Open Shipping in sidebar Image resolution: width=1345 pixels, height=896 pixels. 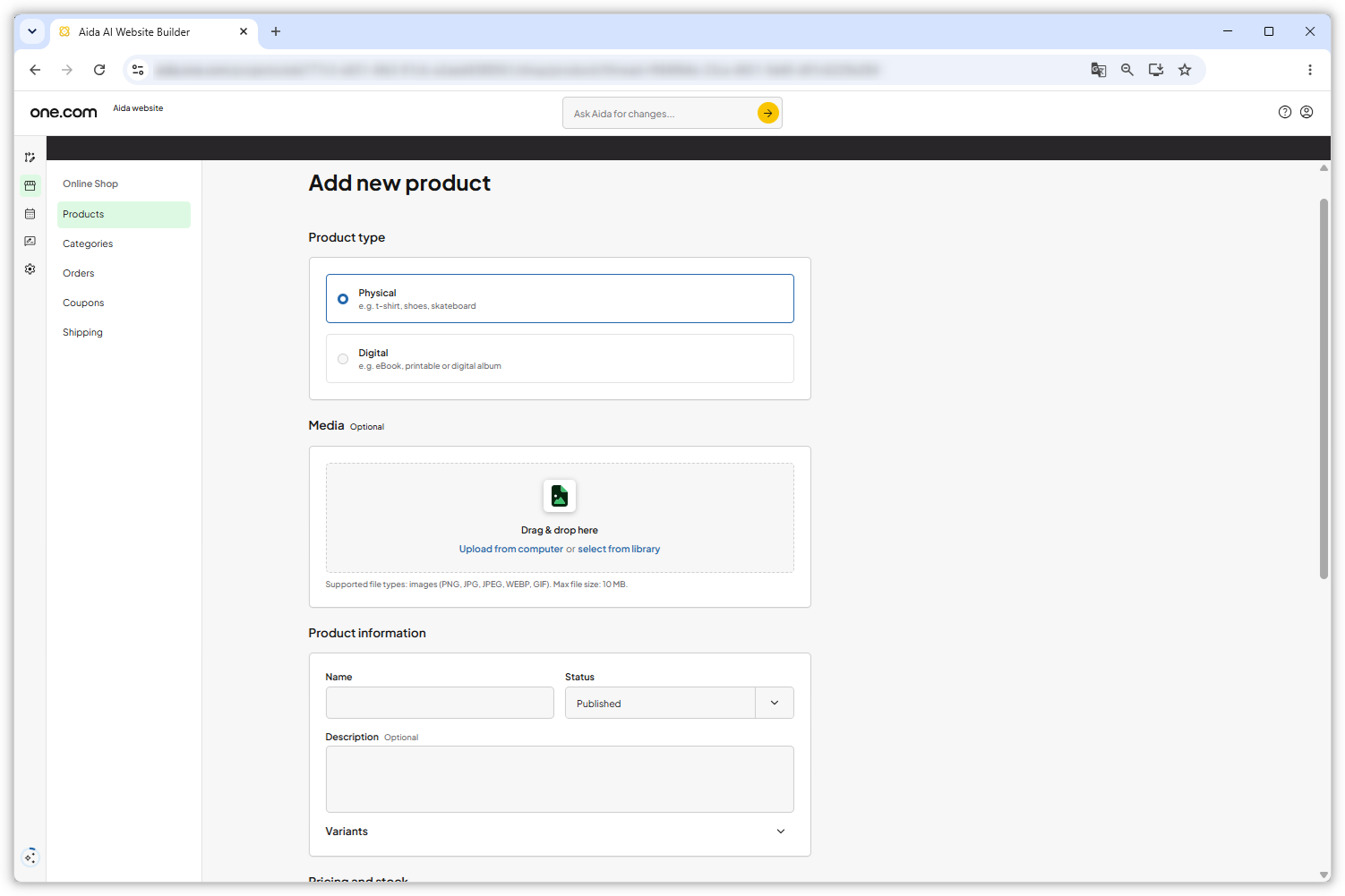click(x=82, y=332)
